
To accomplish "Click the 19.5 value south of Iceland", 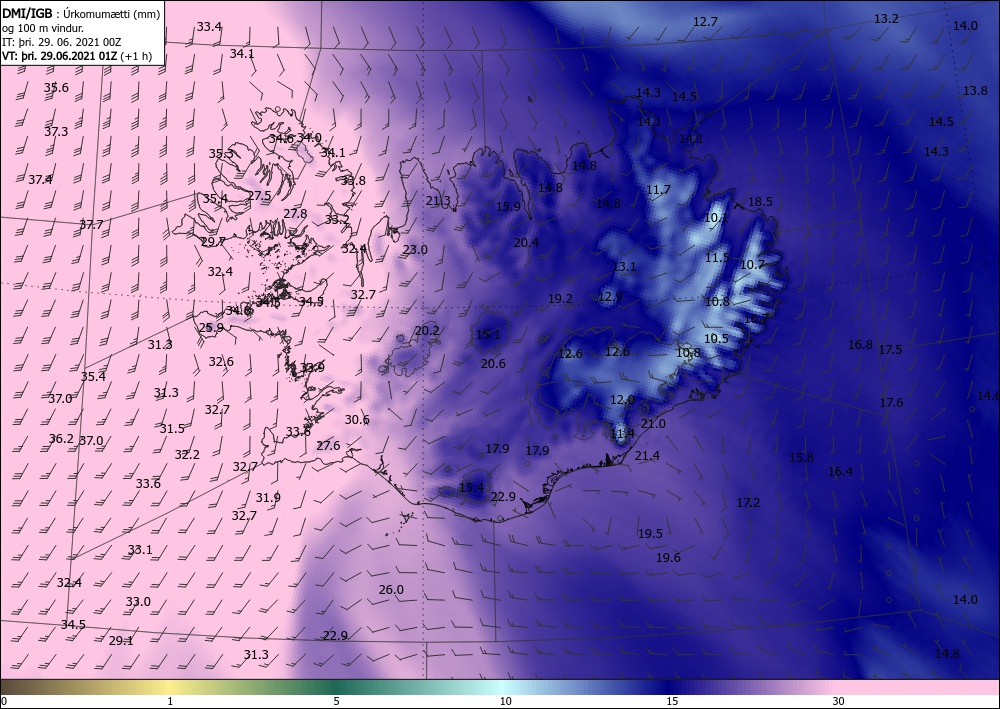I will 651,534.
